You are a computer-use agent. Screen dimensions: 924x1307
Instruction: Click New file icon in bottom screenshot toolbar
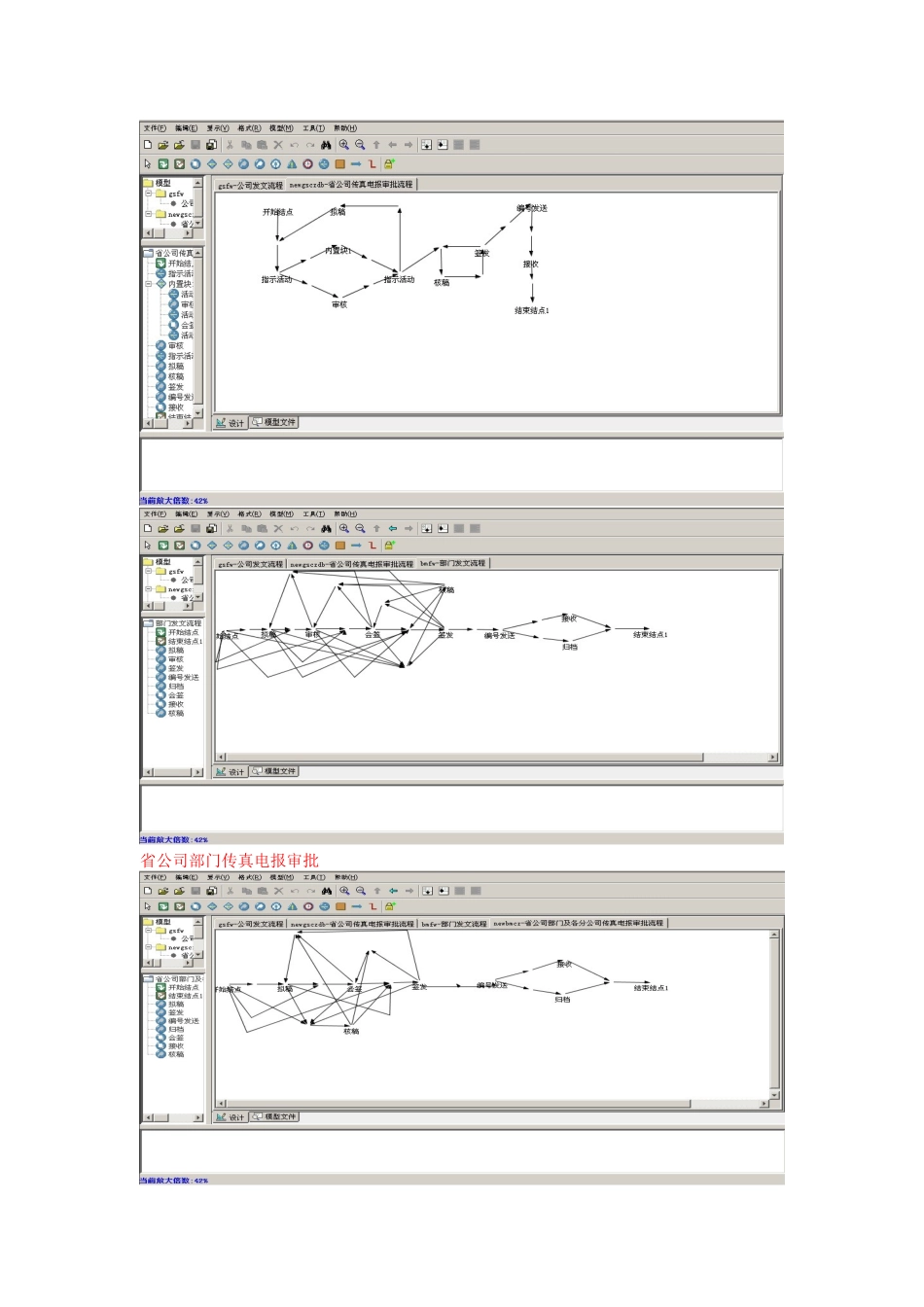pyautogui.click(x=148, y=891)
